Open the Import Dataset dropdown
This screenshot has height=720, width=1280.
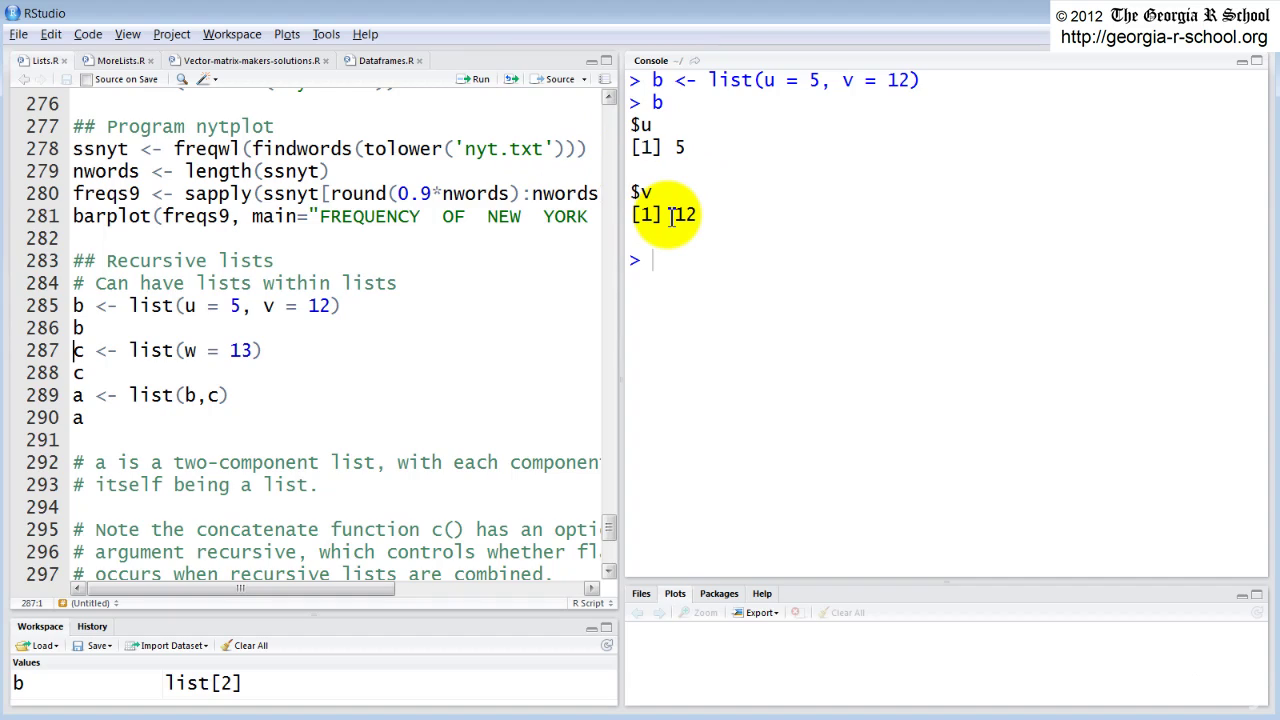[168, 646]
